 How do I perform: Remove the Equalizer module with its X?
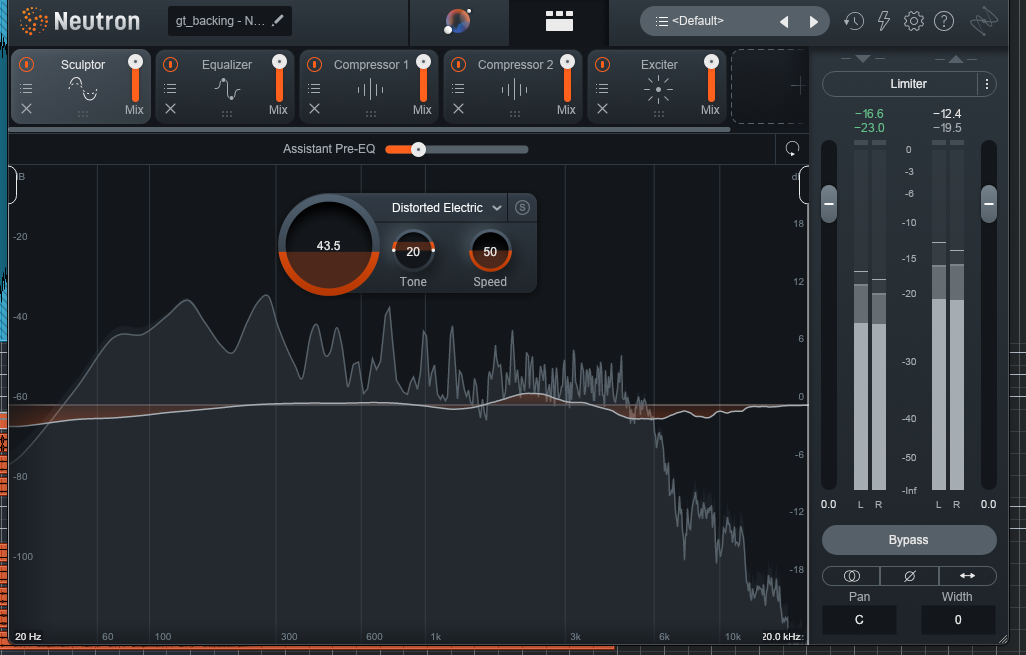(170, 109)
